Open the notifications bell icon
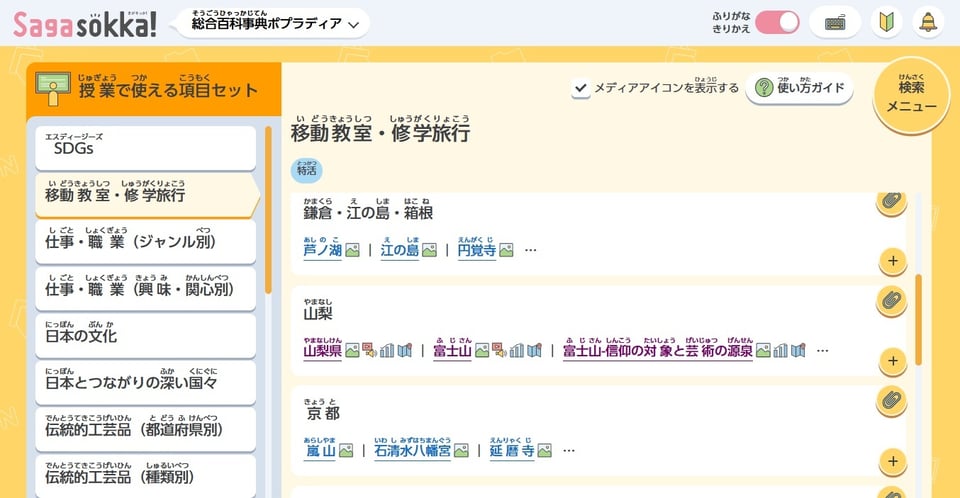960x498 pixels. [928, 23]
